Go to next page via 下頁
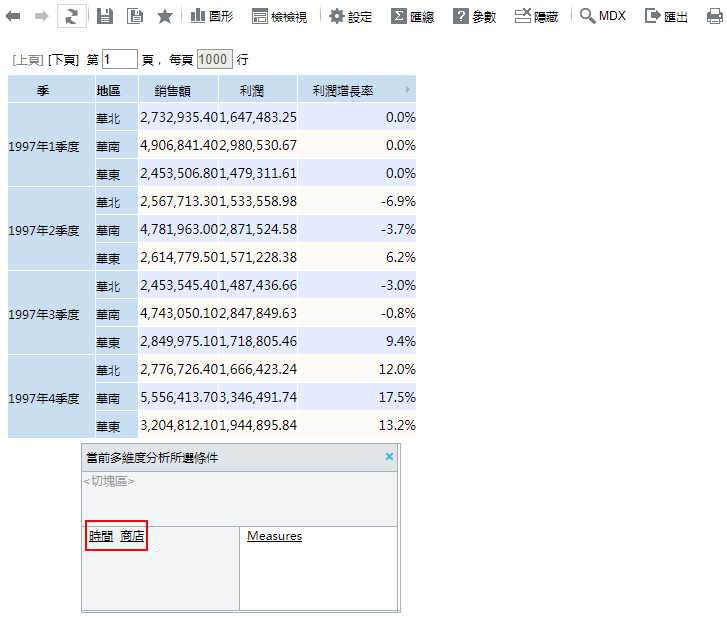Viewport: 727px width, 622px height. pos(64,60)
